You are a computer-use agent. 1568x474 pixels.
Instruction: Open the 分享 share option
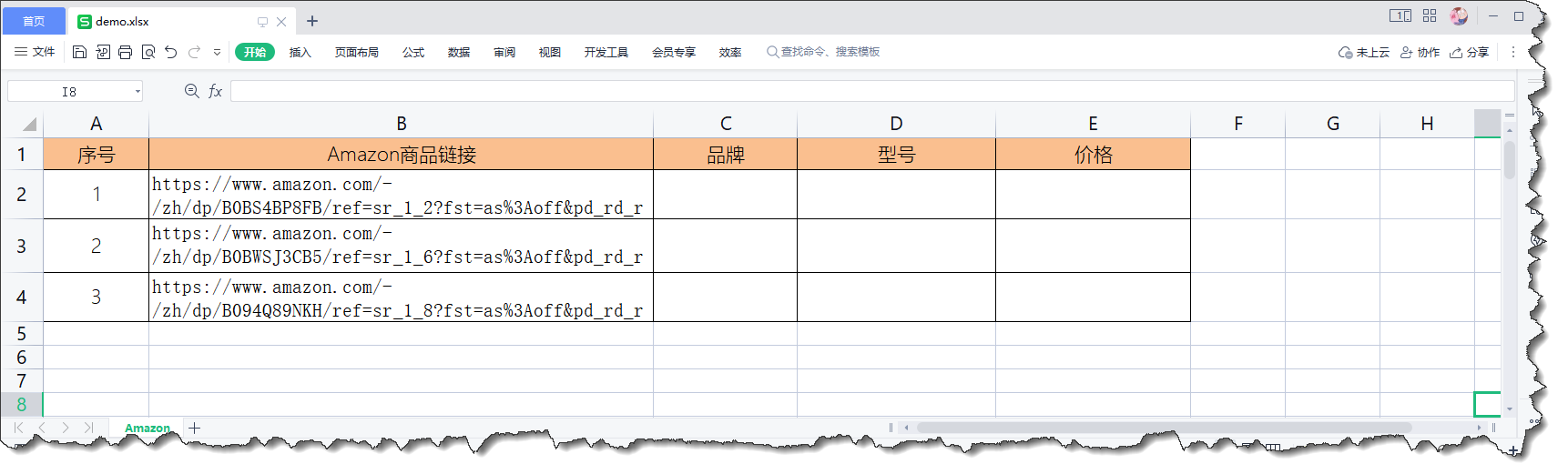click(x=1470, y=52)
